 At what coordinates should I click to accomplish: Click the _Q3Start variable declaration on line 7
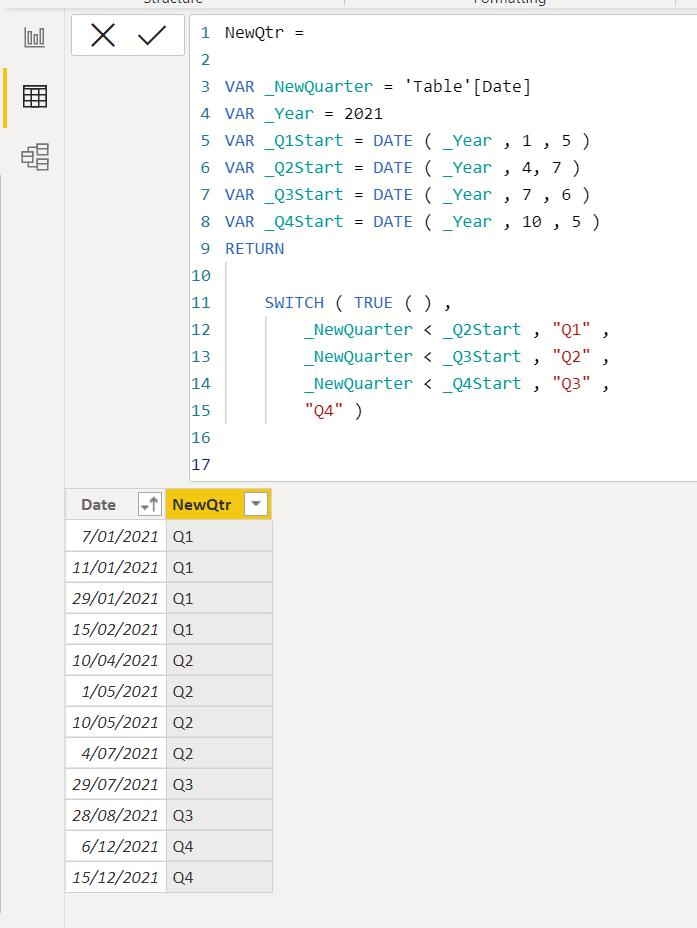pos(304,195)
